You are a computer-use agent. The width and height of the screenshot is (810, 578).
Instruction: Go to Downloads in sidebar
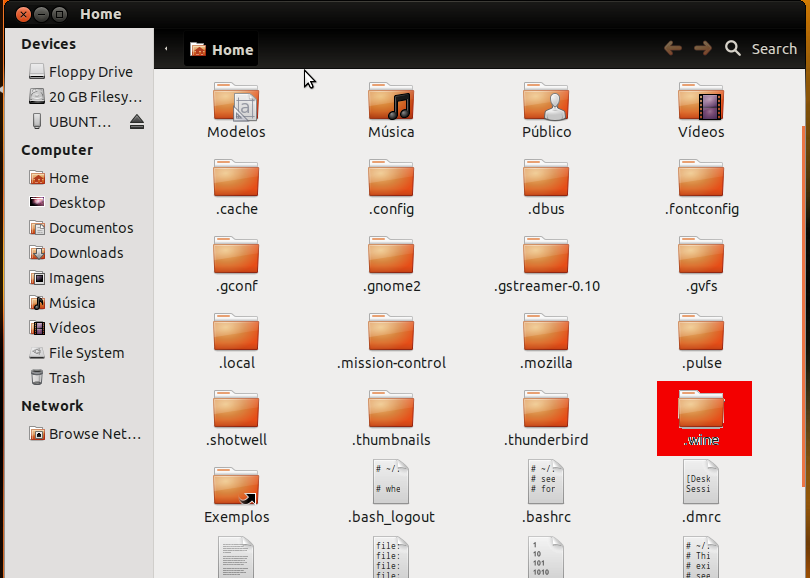pyautogui.click(x=76, y=253)
